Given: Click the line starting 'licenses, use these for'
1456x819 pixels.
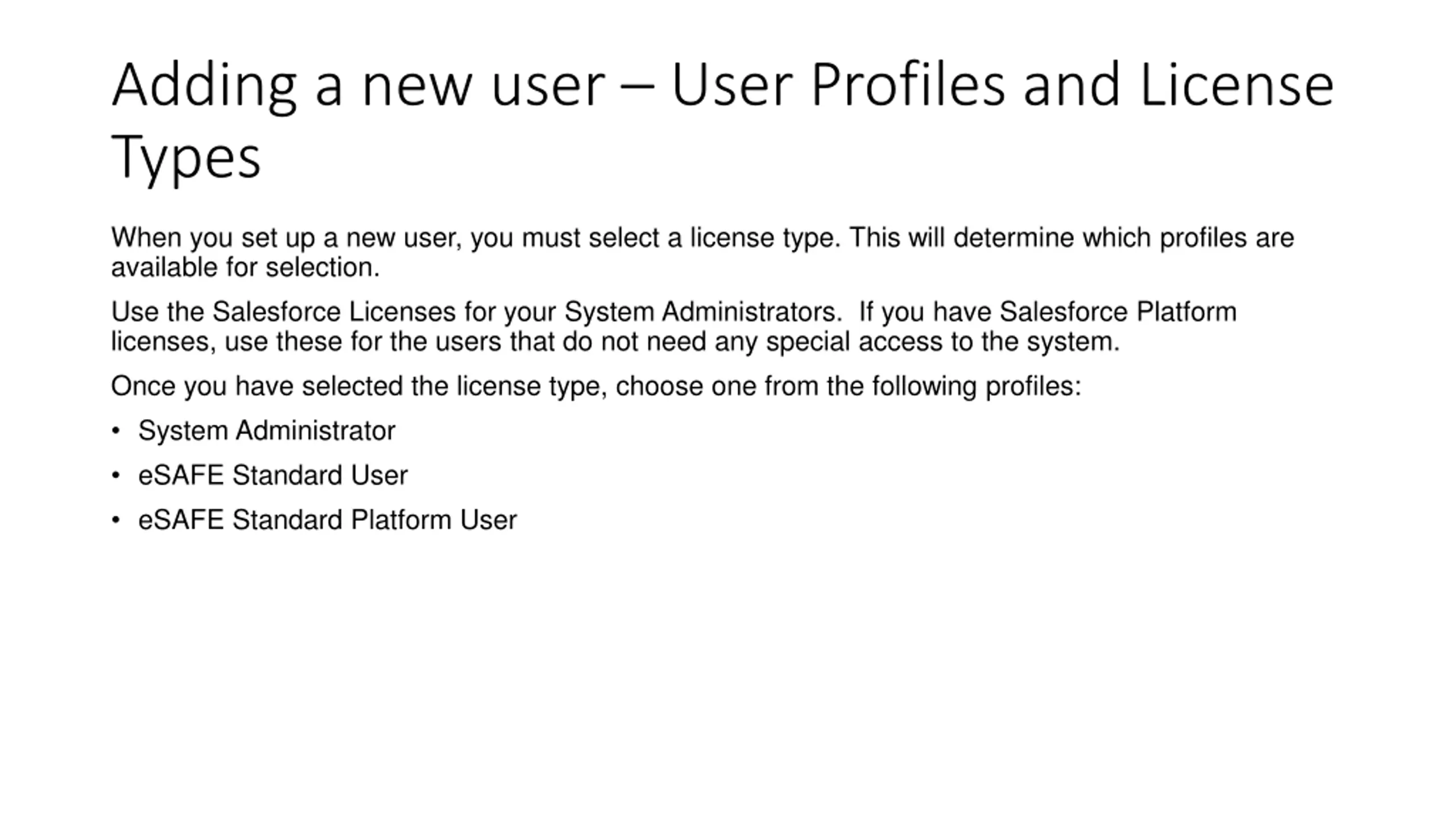Looking at the screenshot, I should tap(615, 342).
